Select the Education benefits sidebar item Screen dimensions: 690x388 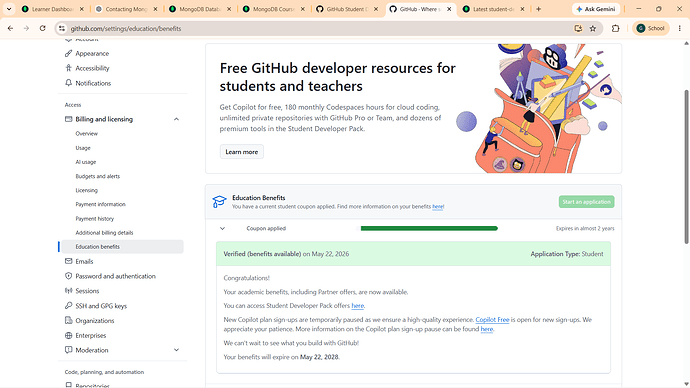pyautogui.click(x=122, y=246)
